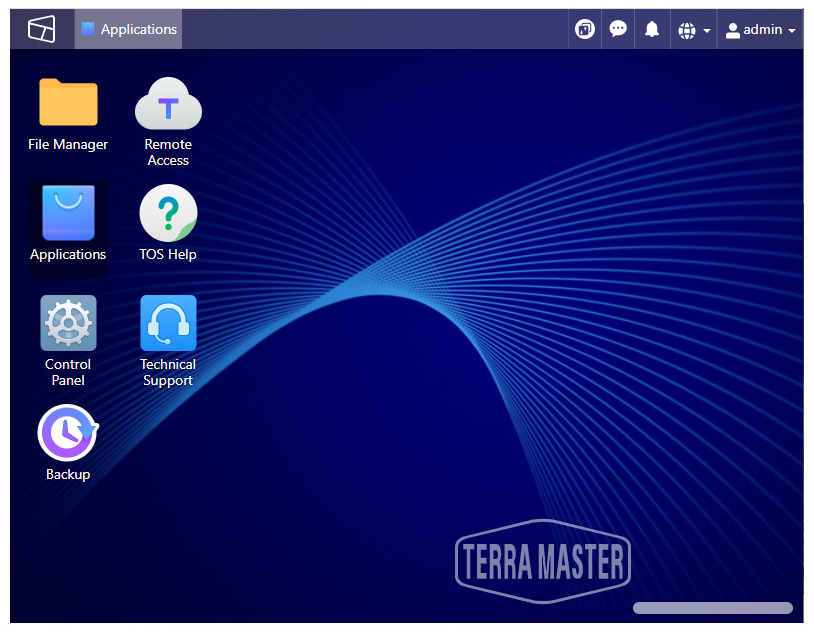Open the language globe dropdown
The image size is (814, 635).
(x=694, y=30)
